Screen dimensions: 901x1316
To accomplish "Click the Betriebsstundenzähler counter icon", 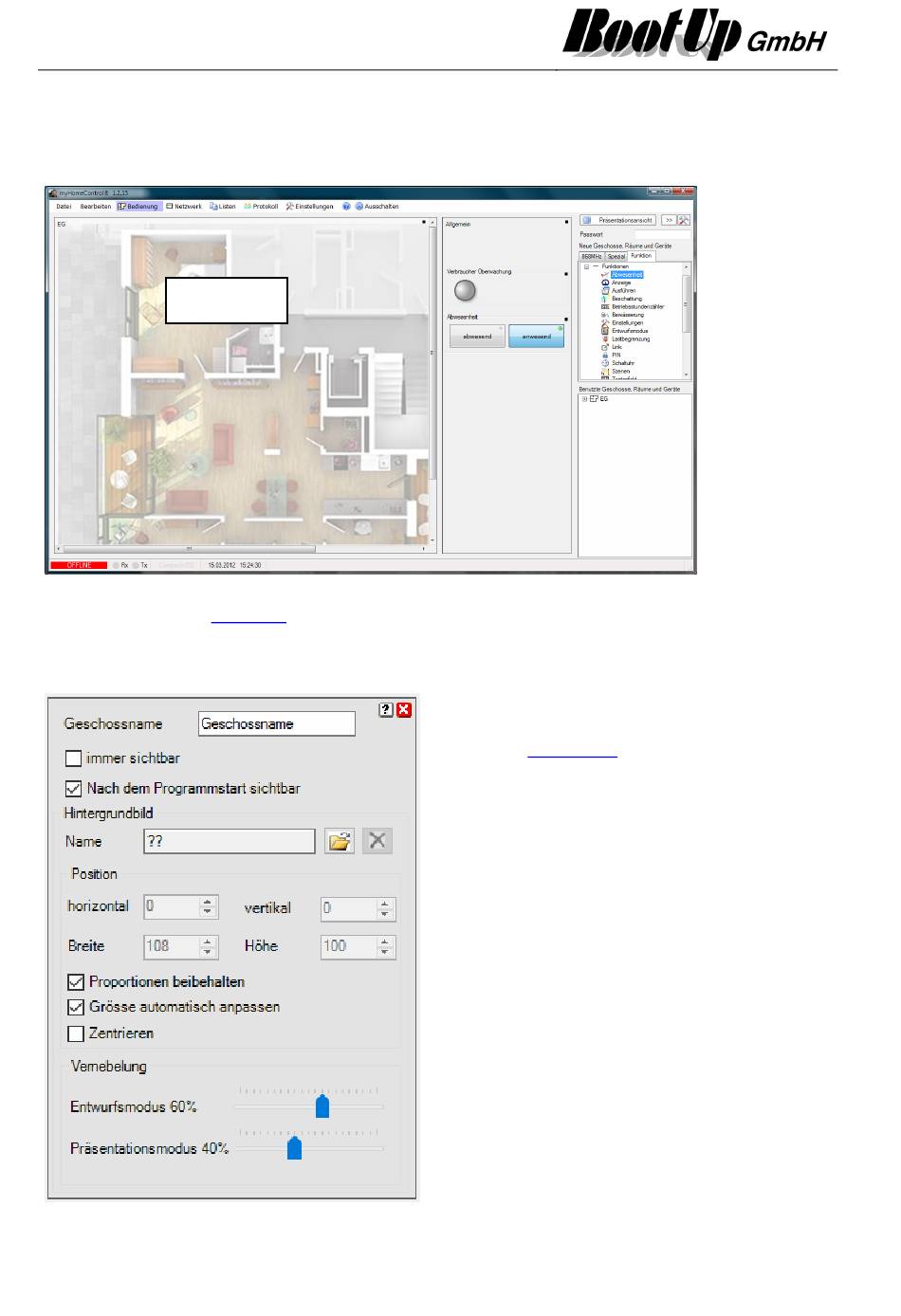I will pos(605,306).
